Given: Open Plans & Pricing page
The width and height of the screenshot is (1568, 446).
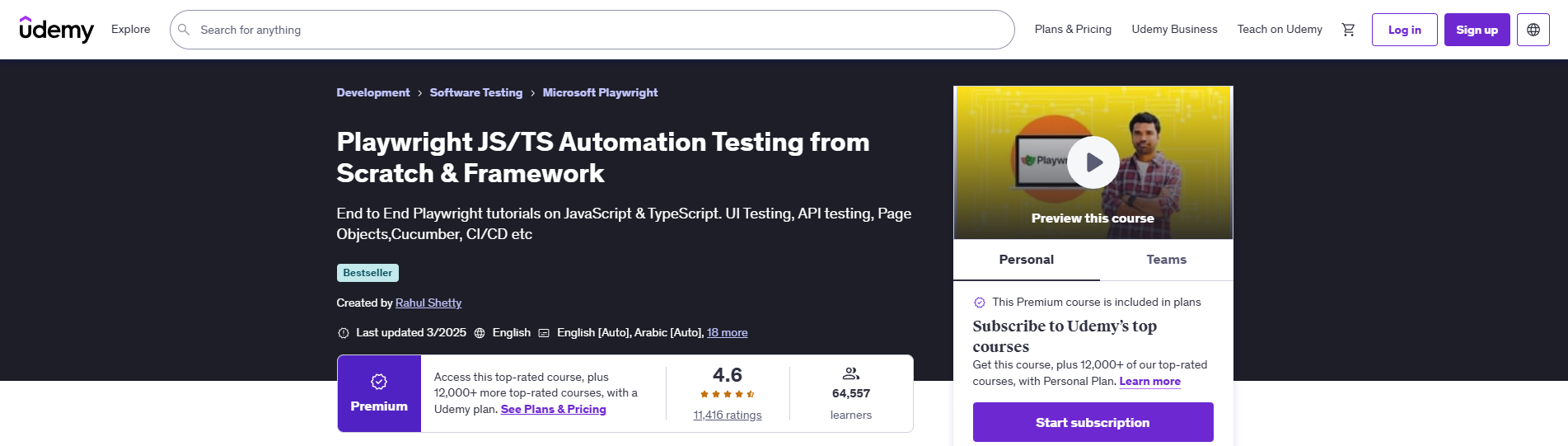Looking at the screenshot, I should pyautogui.click(x=1073, y=29).
